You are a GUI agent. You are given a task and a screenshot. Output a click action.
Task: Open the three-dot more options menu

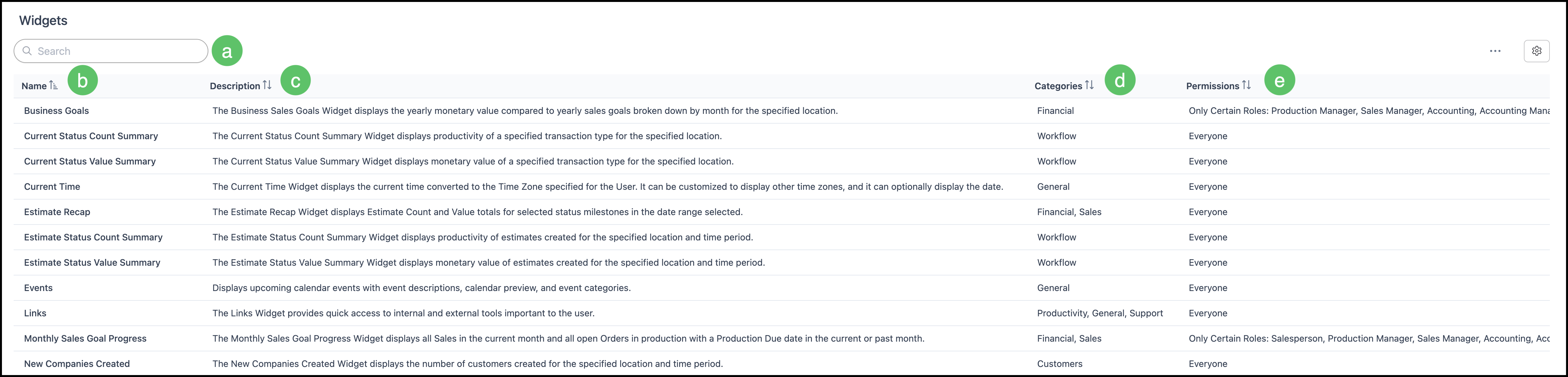click(x=1495, y=51)
